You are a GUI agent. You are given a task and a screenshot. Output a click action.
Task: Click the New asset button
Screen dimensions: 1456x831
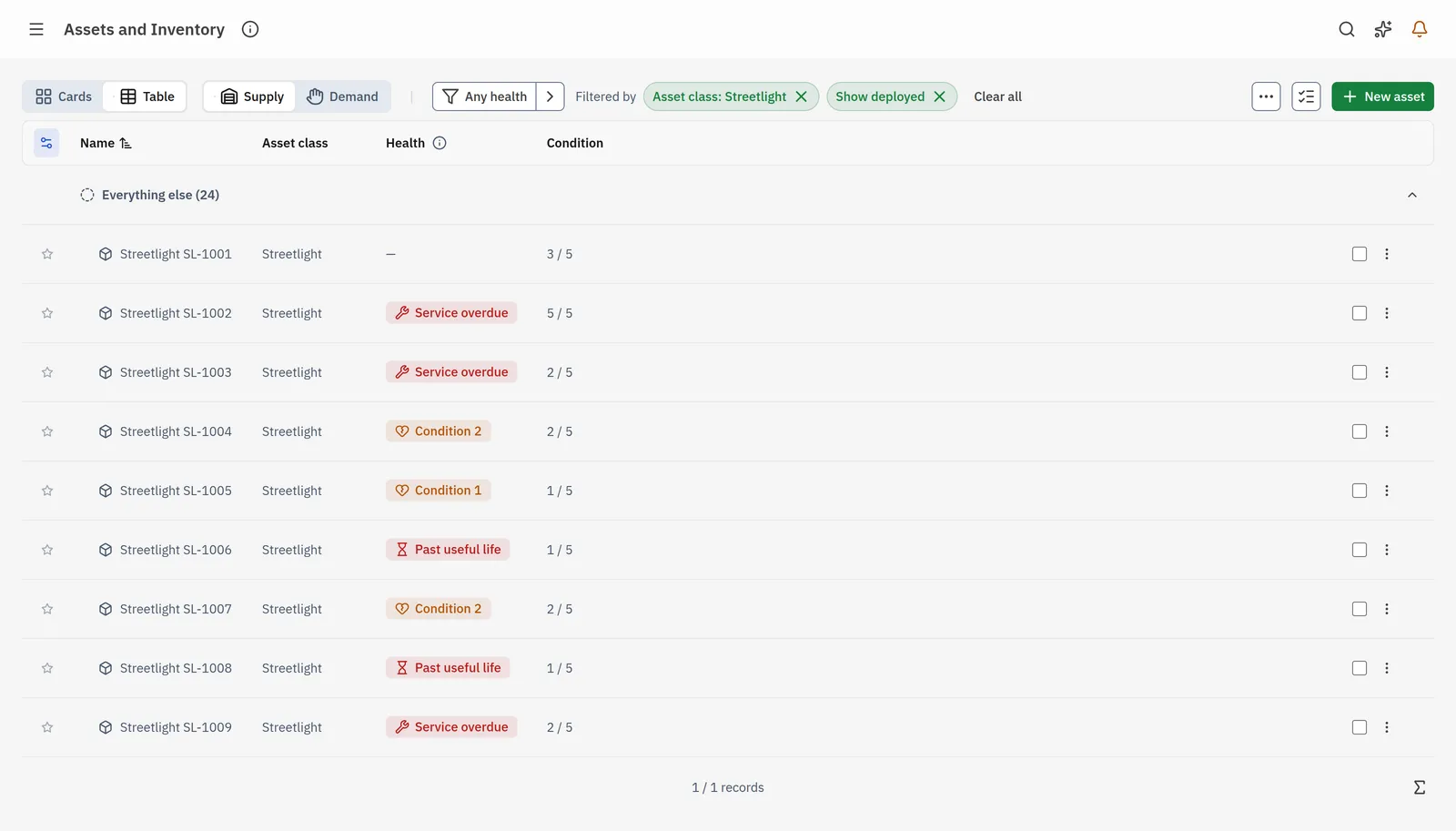[1382, 96]
